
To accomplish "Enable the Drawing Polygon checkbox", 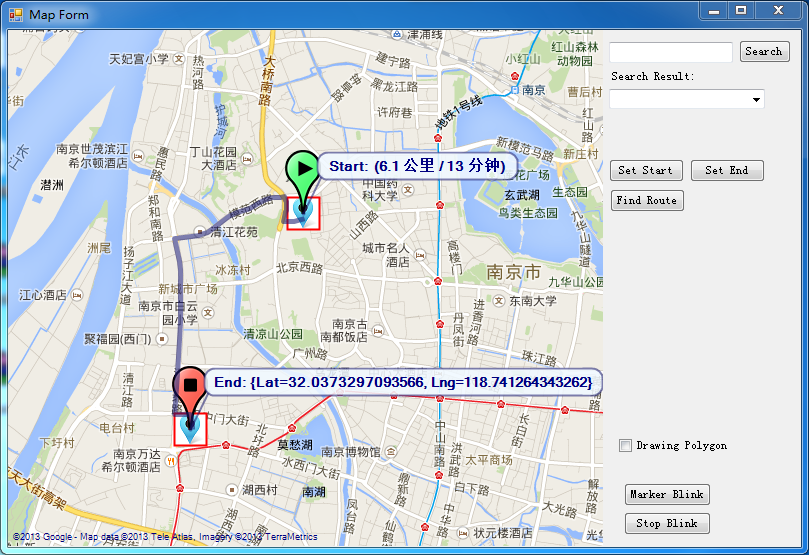I will [x=625, y=445].
